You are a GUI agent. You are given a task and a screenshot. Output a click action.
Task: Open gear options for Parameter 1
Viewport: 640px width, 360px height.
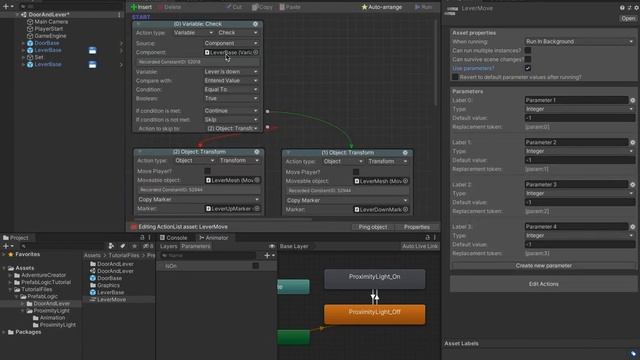coord(633,100)
